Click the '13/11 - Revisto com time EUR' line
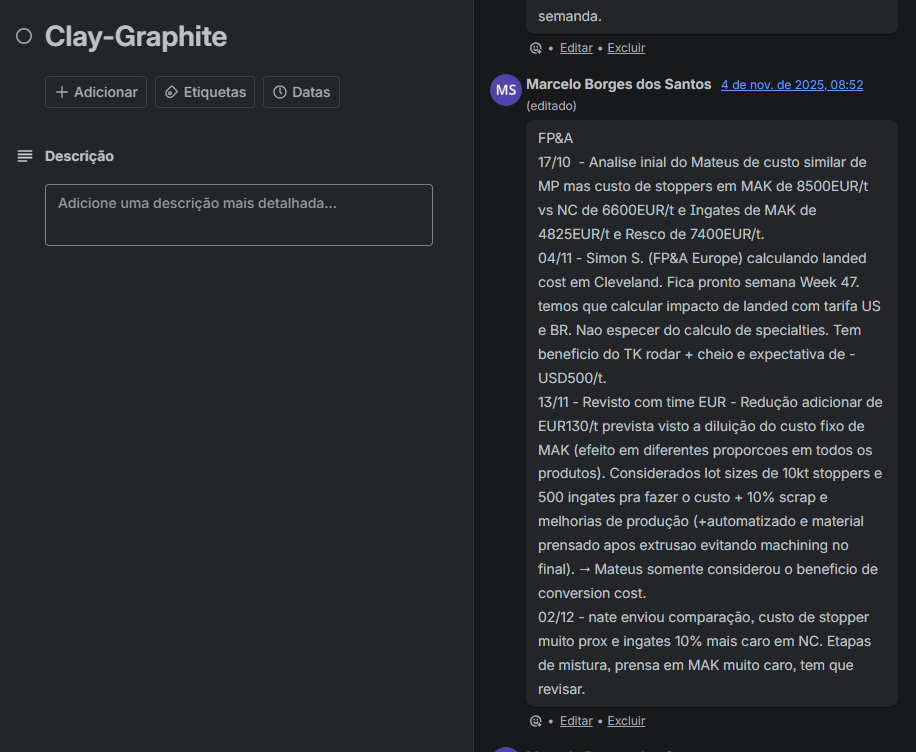916x752 pixels. coord(710,403)
